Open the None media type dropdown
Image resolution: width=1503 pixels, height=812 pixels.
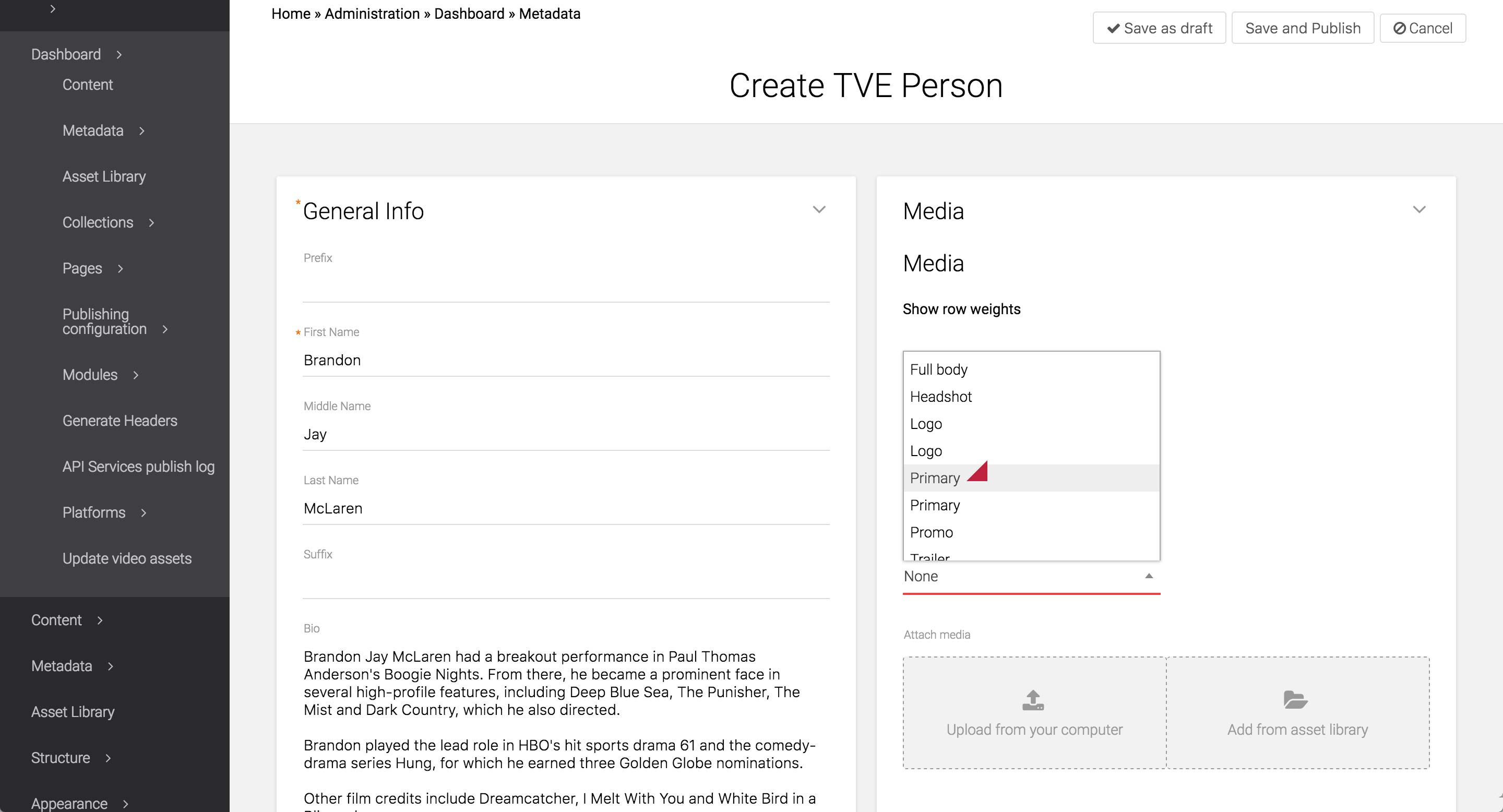coord(1030,576)
